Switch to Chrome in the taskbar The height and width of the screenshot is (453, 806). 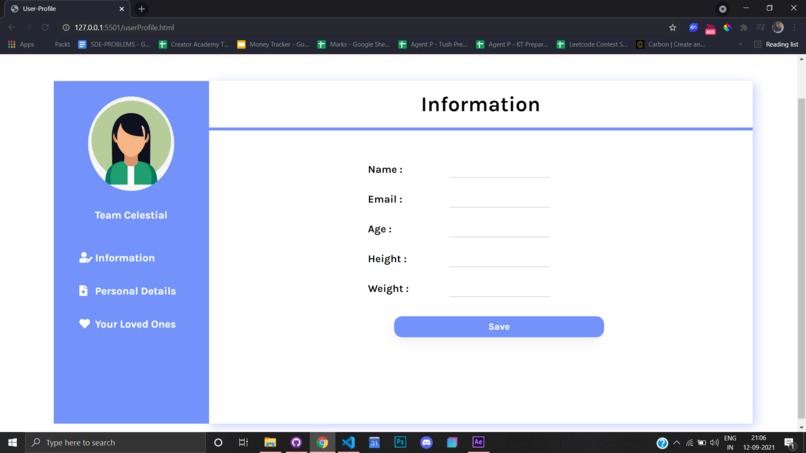[322, 442]
